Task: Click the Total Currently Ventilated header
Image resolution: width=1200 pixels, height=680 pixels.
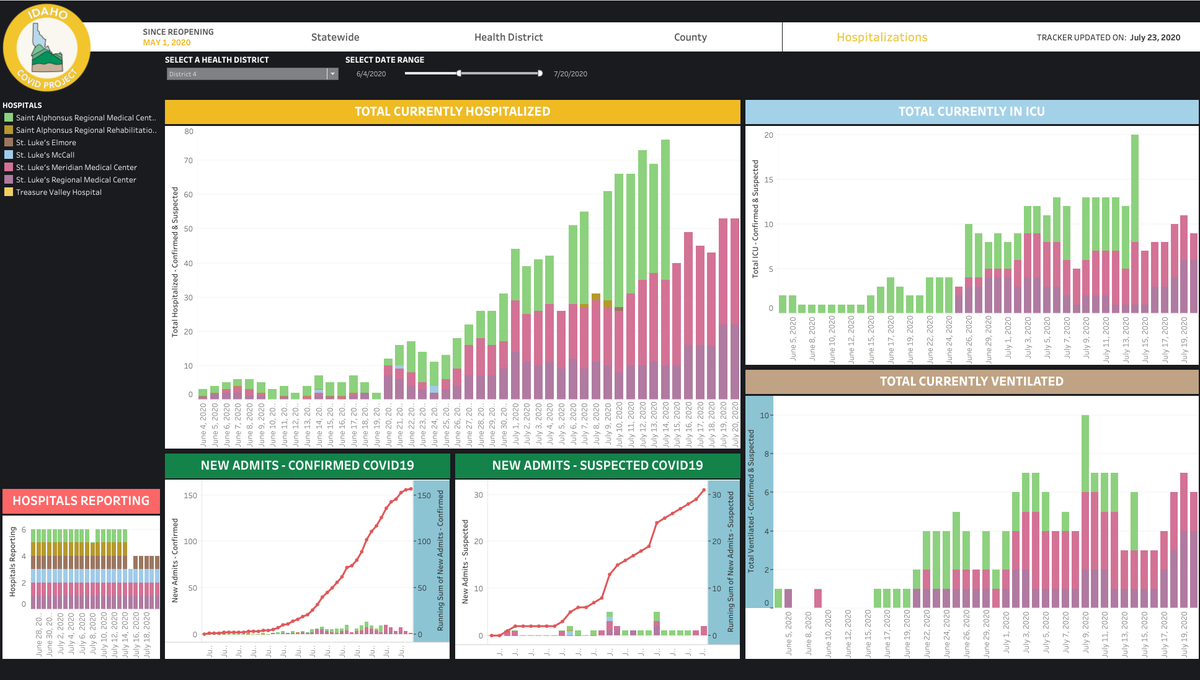Action: [971, 381]
